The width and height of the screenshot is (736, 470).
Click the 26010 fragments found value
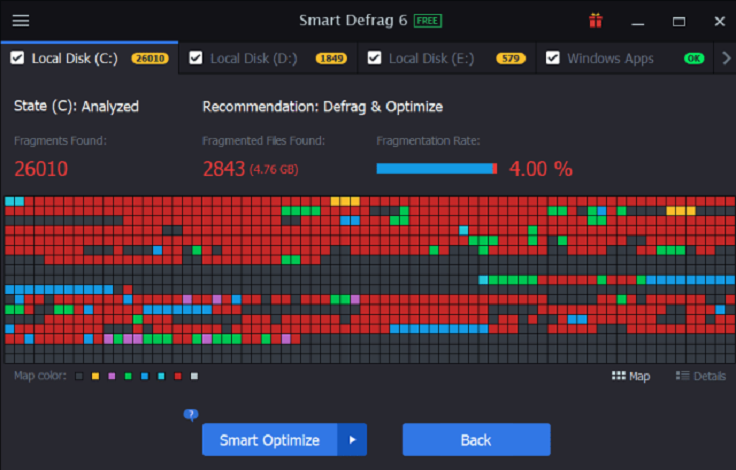coord(41,169)
